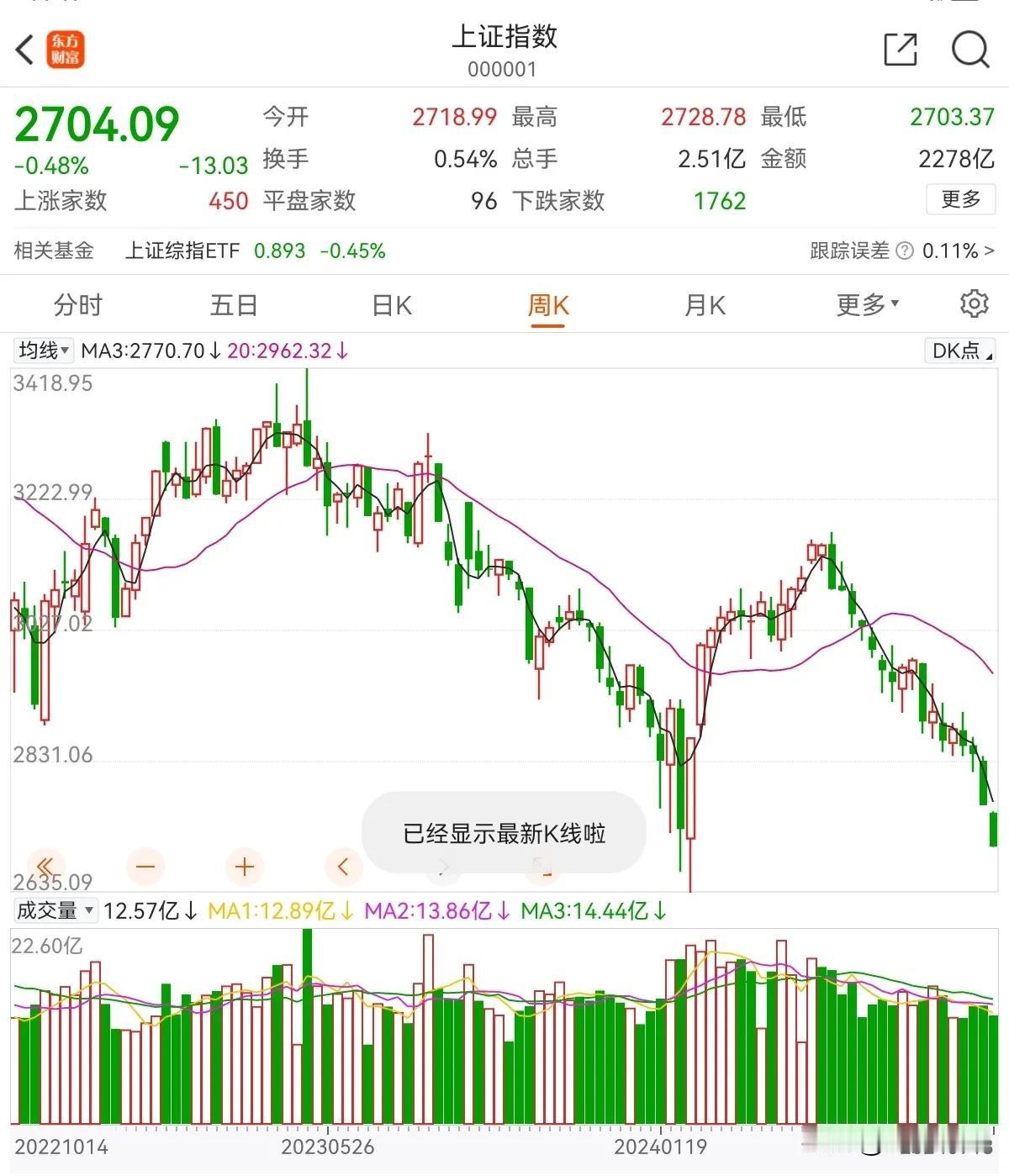Tap the -0.48% change percentage

click(51, 166)
